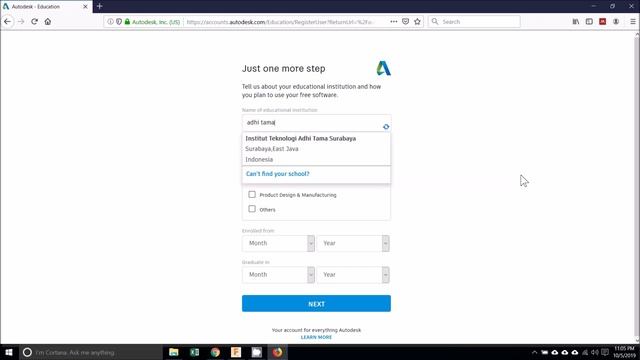The height and width of the screenshot is (360, 640).
Task: Open page actions three-dot menu
Action: 393,22
